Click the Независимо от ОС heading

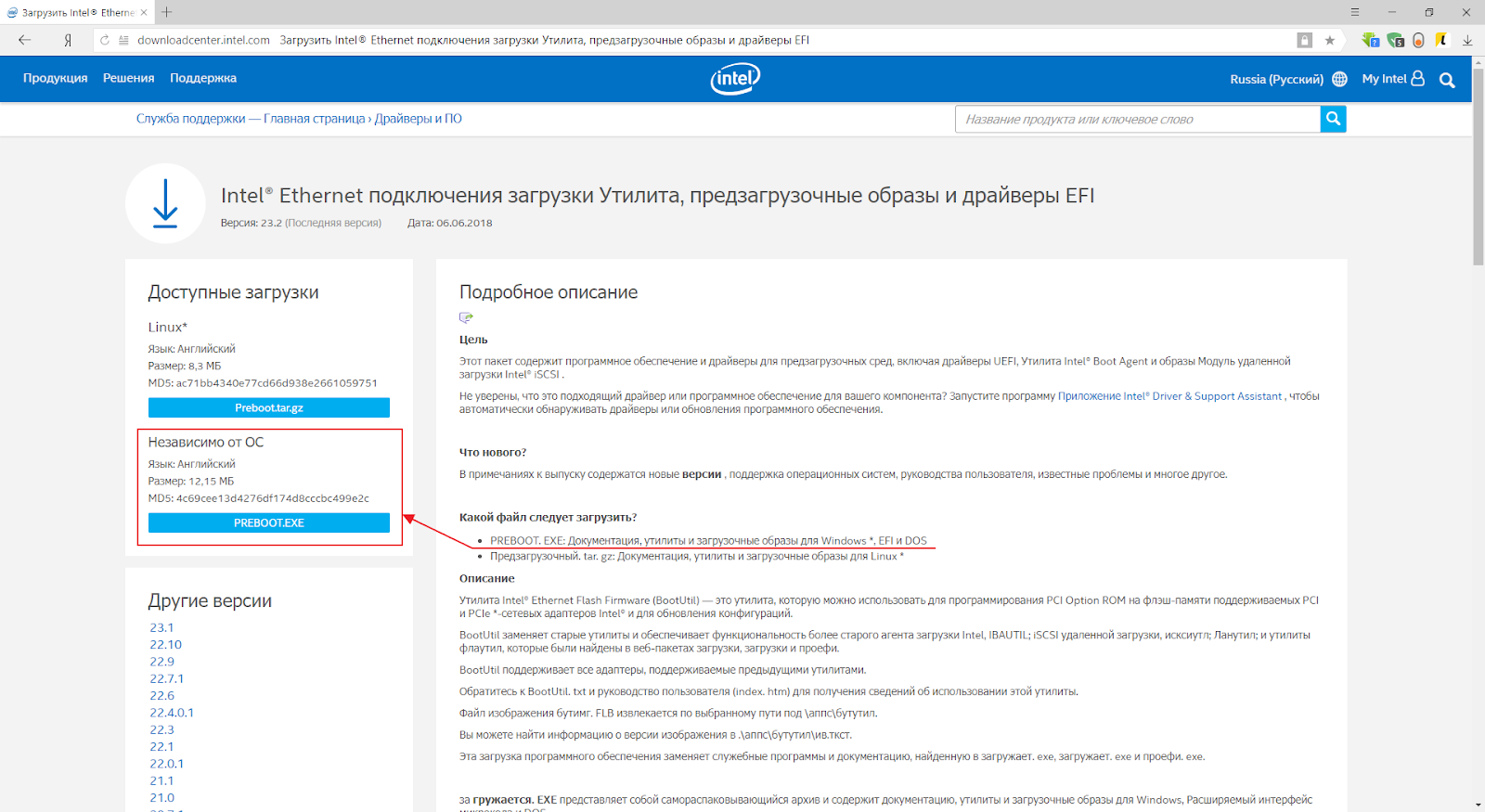pyautogui.click(x=206, y=442)
